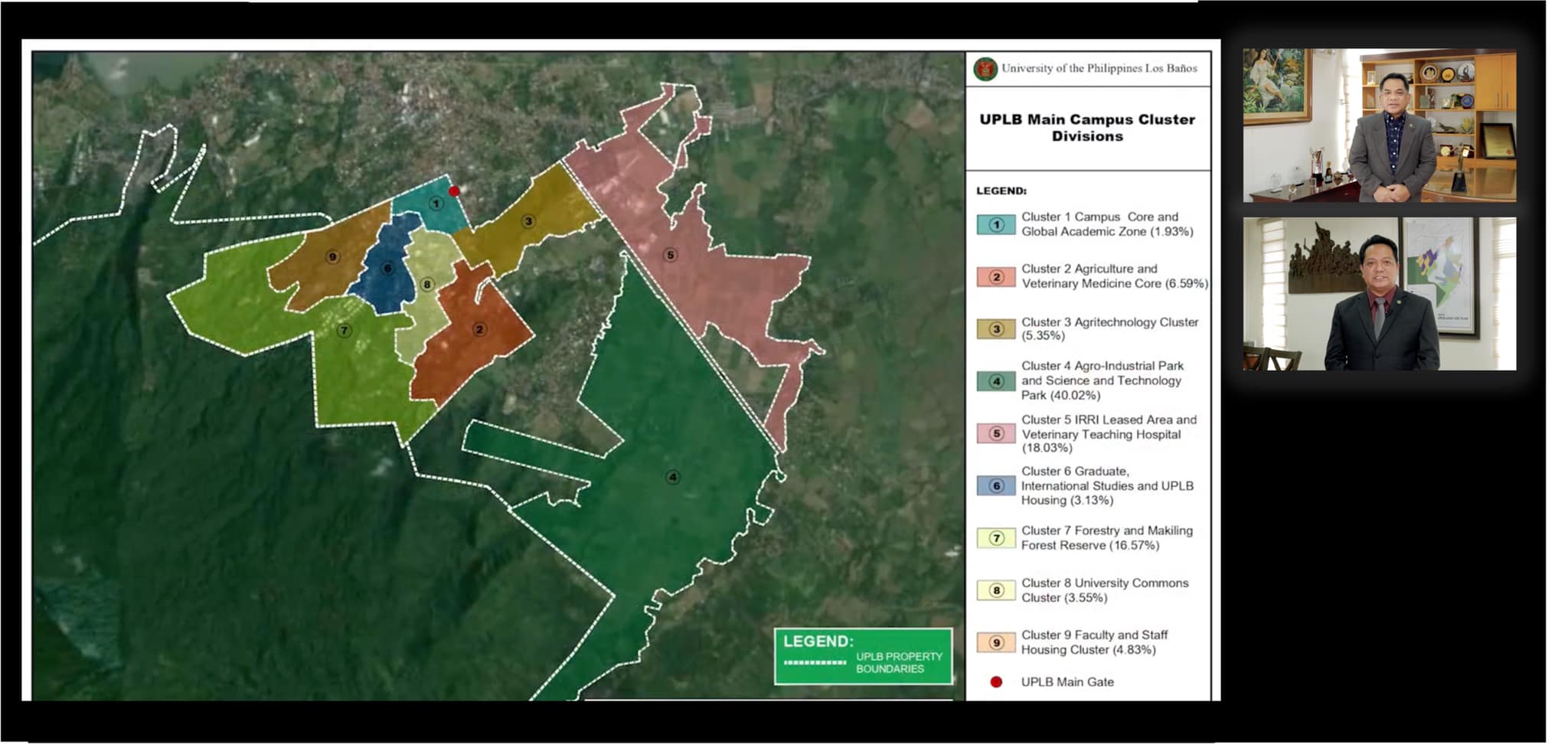Select the pink Cluster 5 legend swatch
The height and width of the screenshot is (744, 1568).
click(996, 433)
